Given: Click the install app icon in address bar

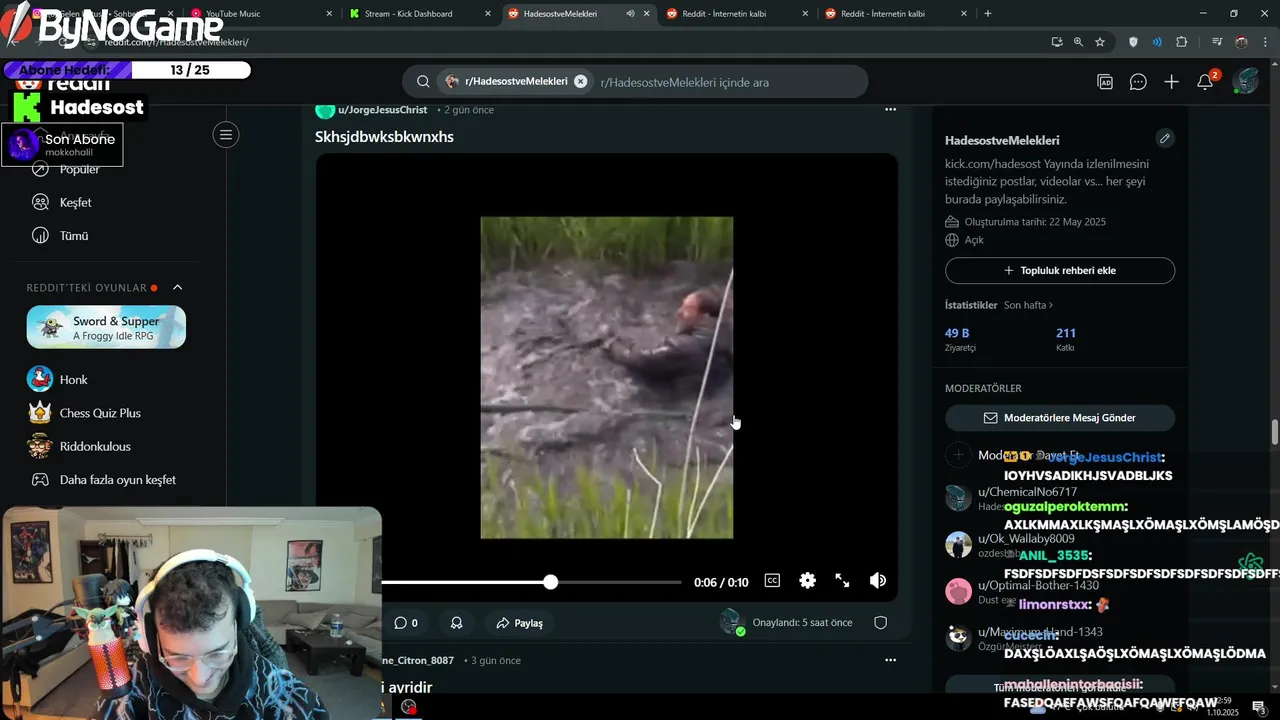Looking at the screenshot, I should click(x=1057, y=42).
